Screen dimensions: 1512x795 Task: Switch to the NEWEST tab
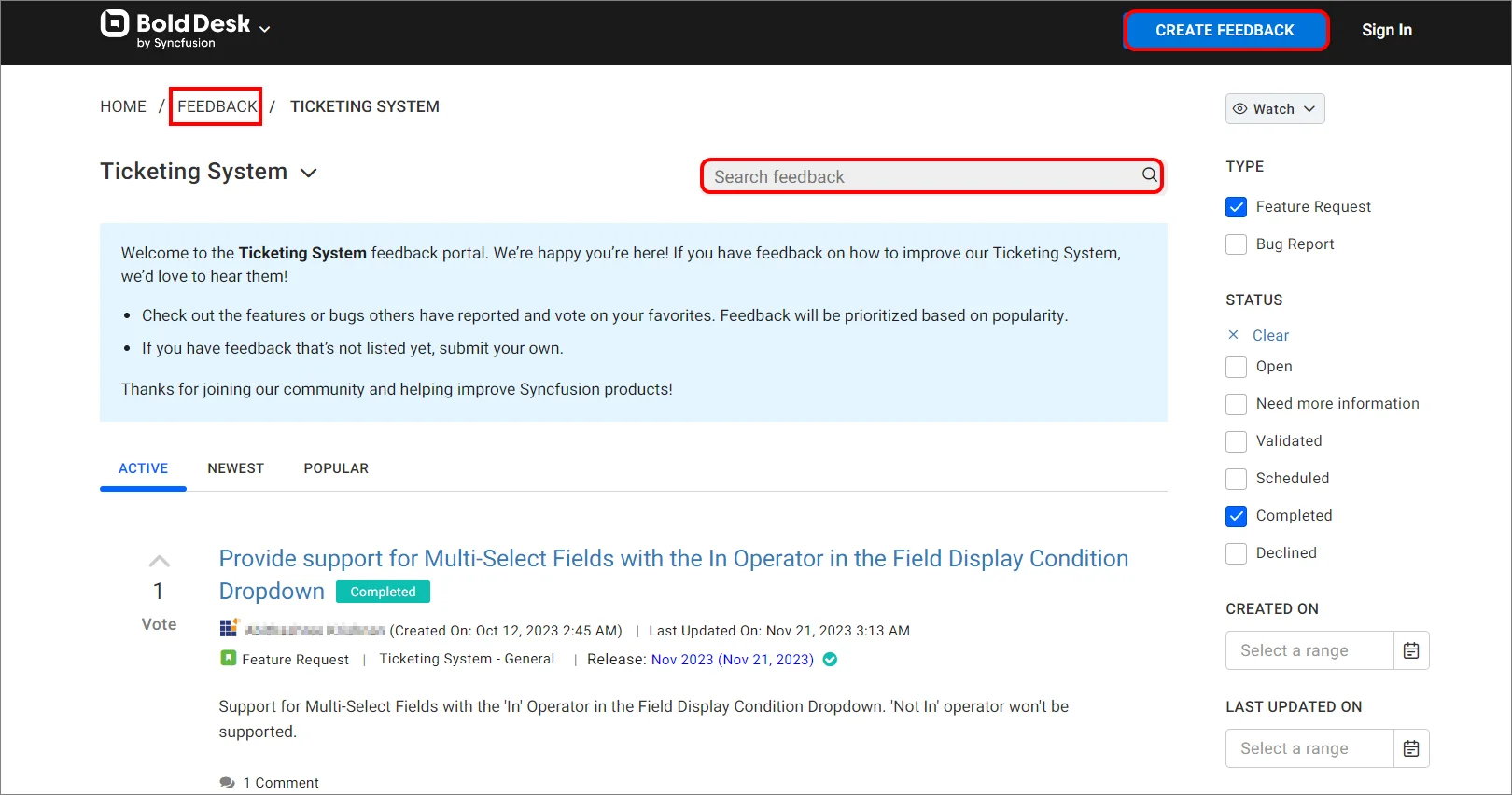pyautogui.click(x=235, y=468)
